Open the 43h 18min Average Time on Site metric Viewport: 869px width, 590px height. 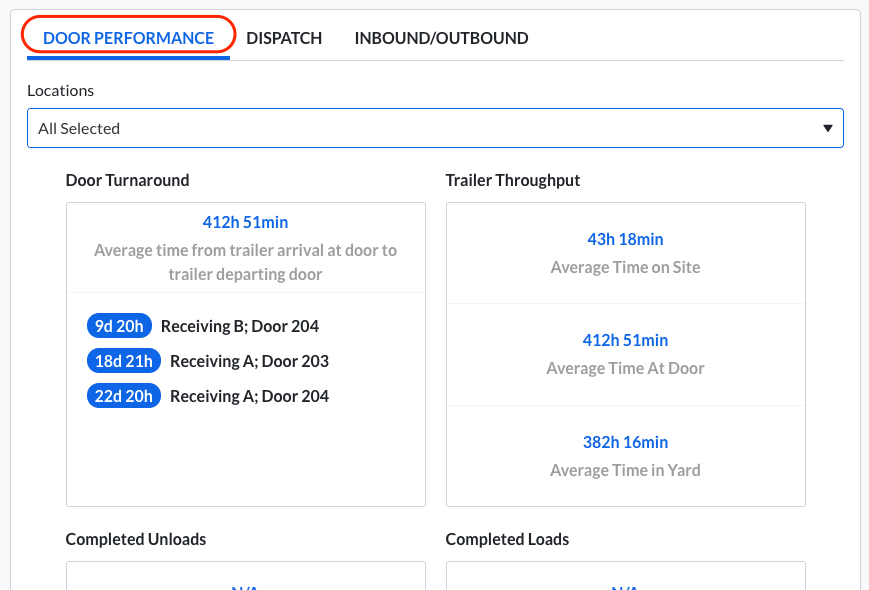coord(625,239)
